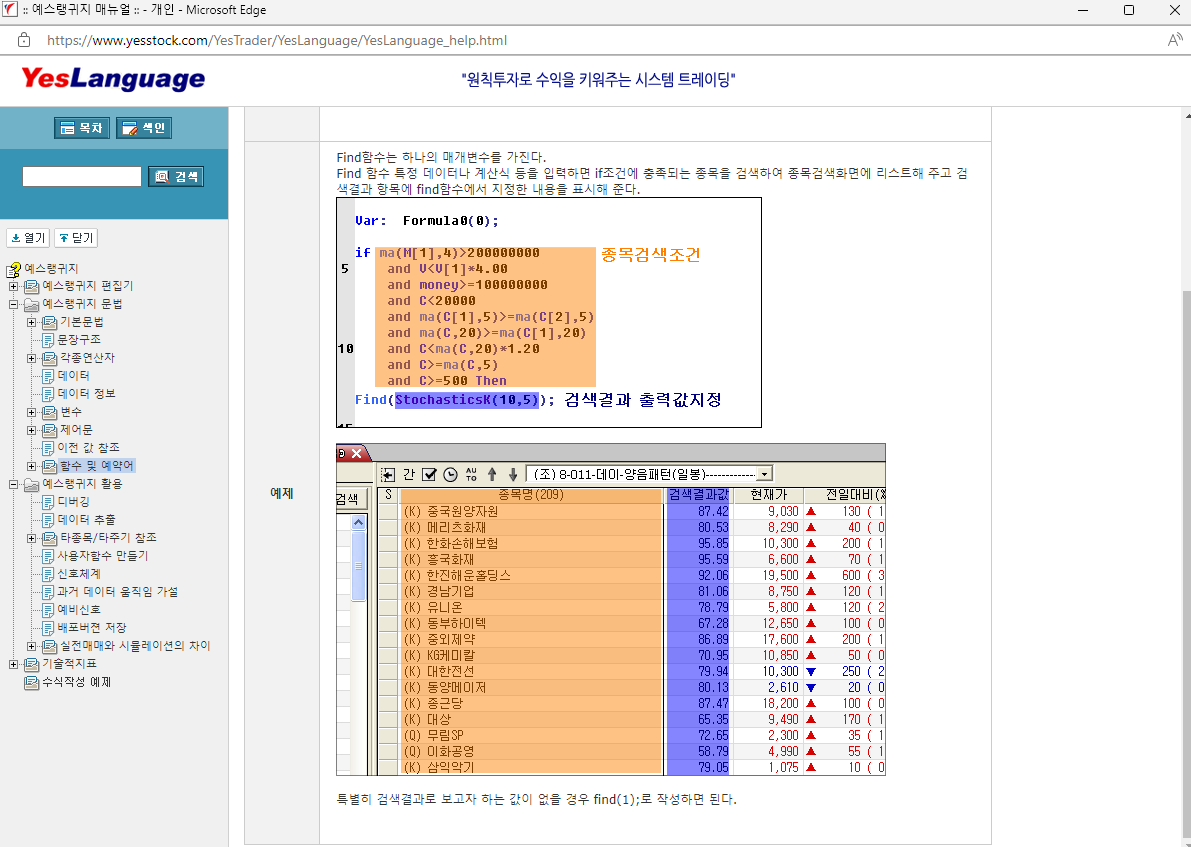Click the up arrow icon in screenshot toolbar

tap(492, 474)
